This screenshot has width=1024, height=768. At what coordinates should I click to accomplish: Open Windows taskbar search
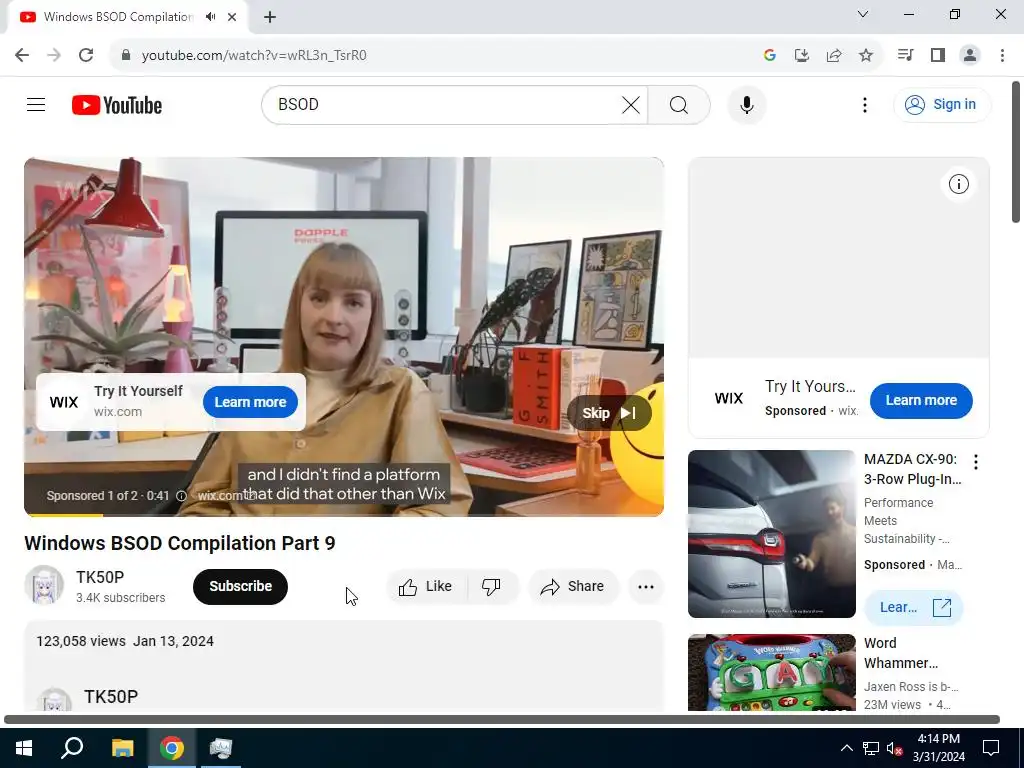(72, 748)
